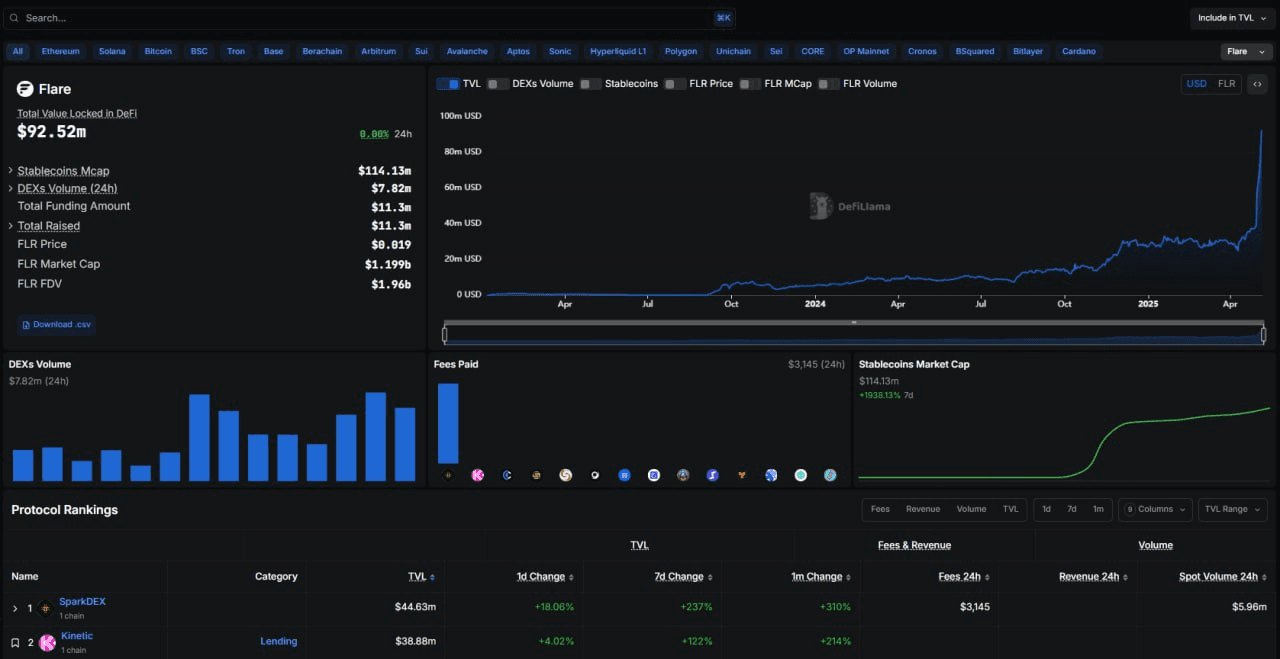The height and width of the screenshot is (659, 1280).
Task: Click the sort arrows beside the TVL column
Action: point(432,577)
